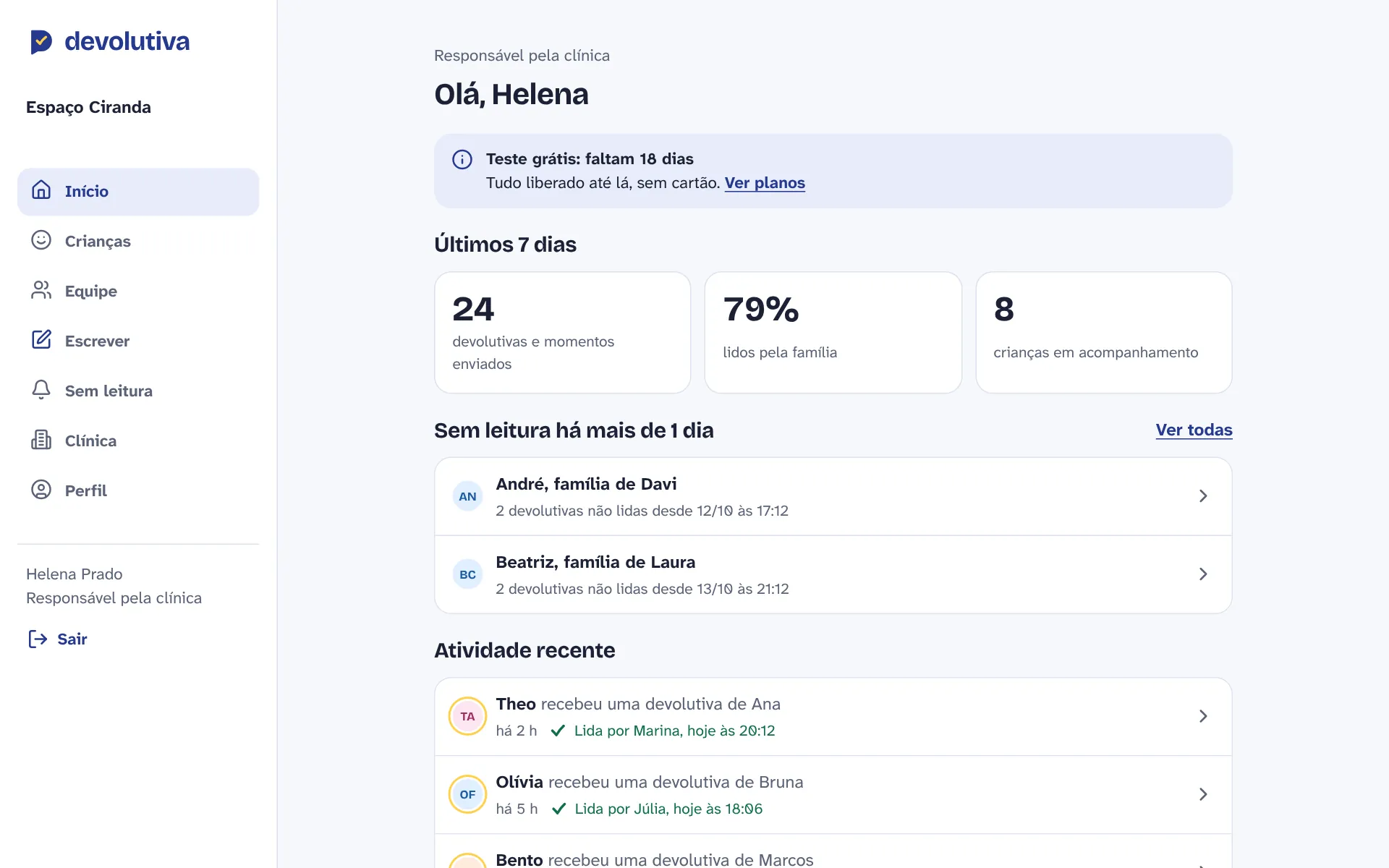Click the Perfil user-circle icon
The width and height of the screenshot is (1389, 868).
click(41, 490)
